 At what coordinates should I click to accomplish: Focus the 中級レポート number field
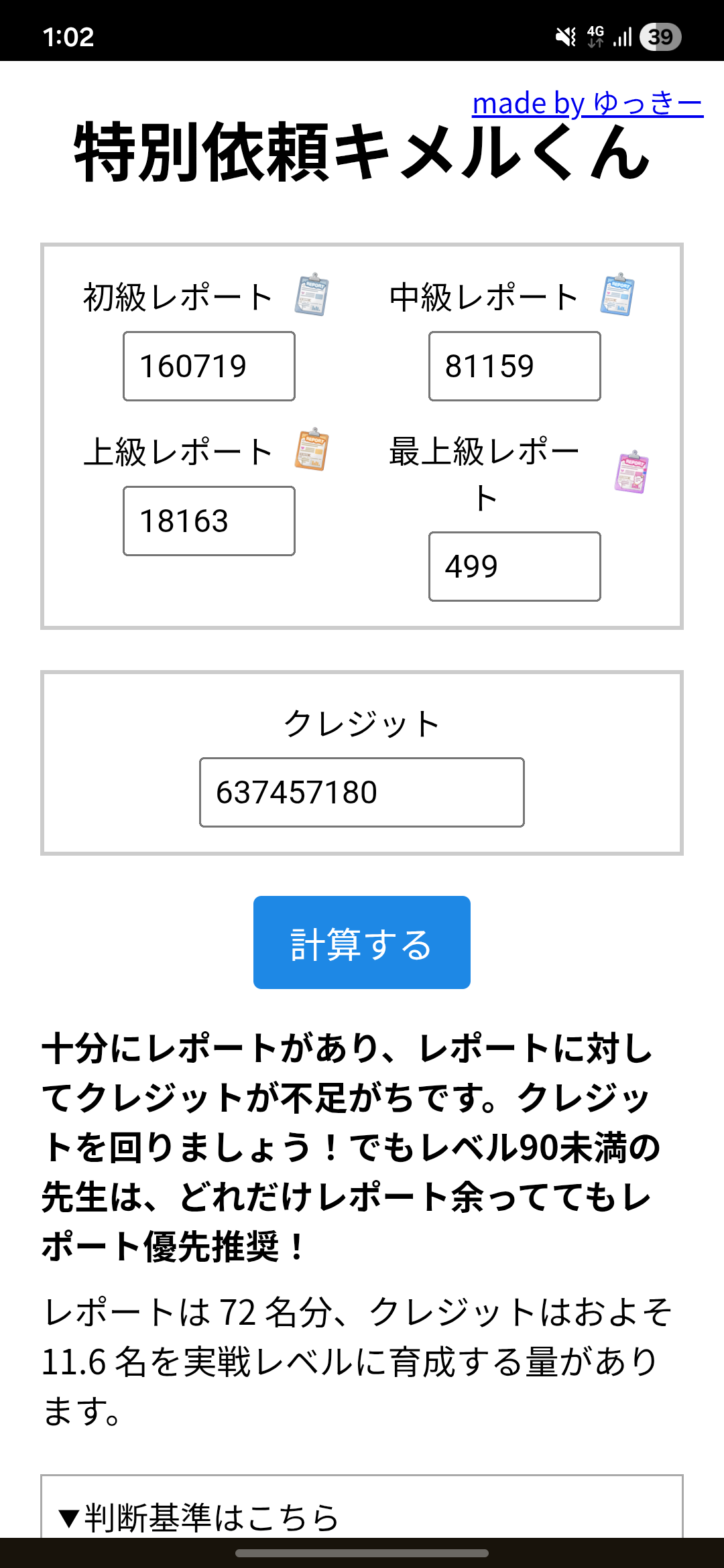pos(515,367)
